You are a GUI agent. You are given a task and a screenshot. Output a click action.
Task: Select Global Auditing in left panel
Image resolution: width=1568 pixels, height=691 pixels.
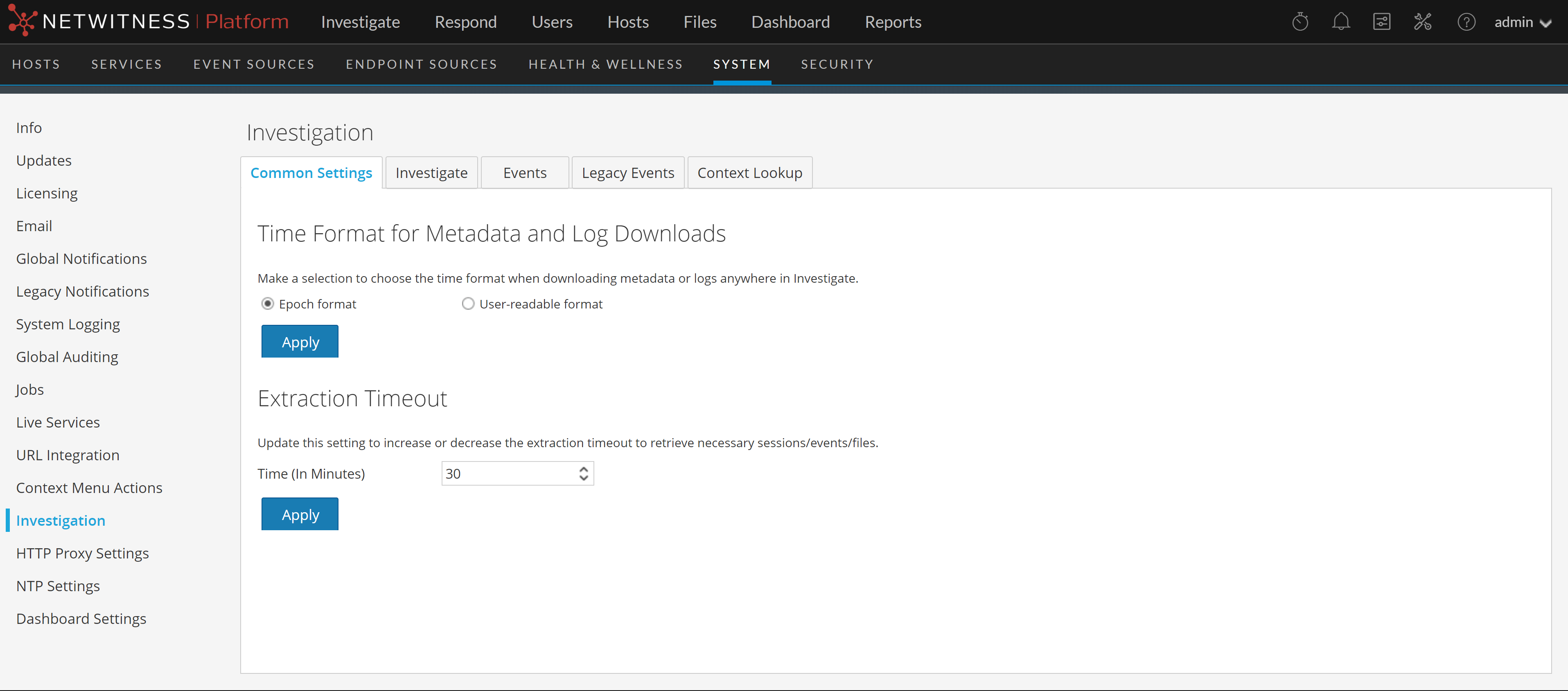pos(67,356)
